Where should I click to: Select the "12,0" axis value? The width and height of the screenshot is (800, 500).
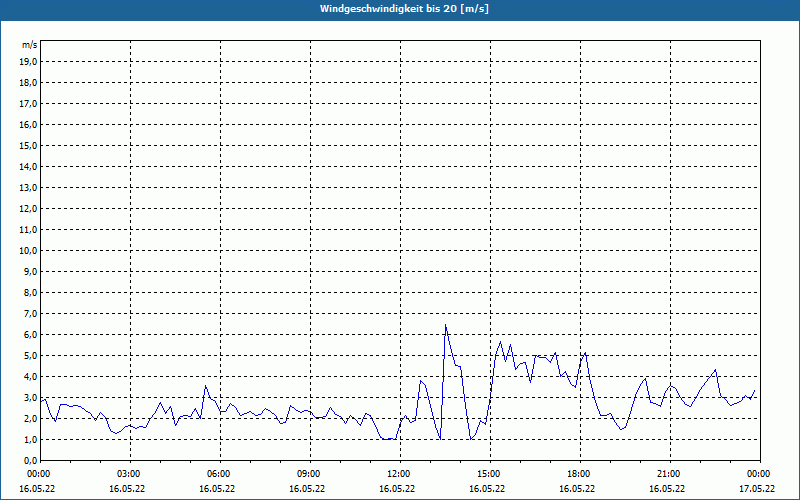coord(28,209)
